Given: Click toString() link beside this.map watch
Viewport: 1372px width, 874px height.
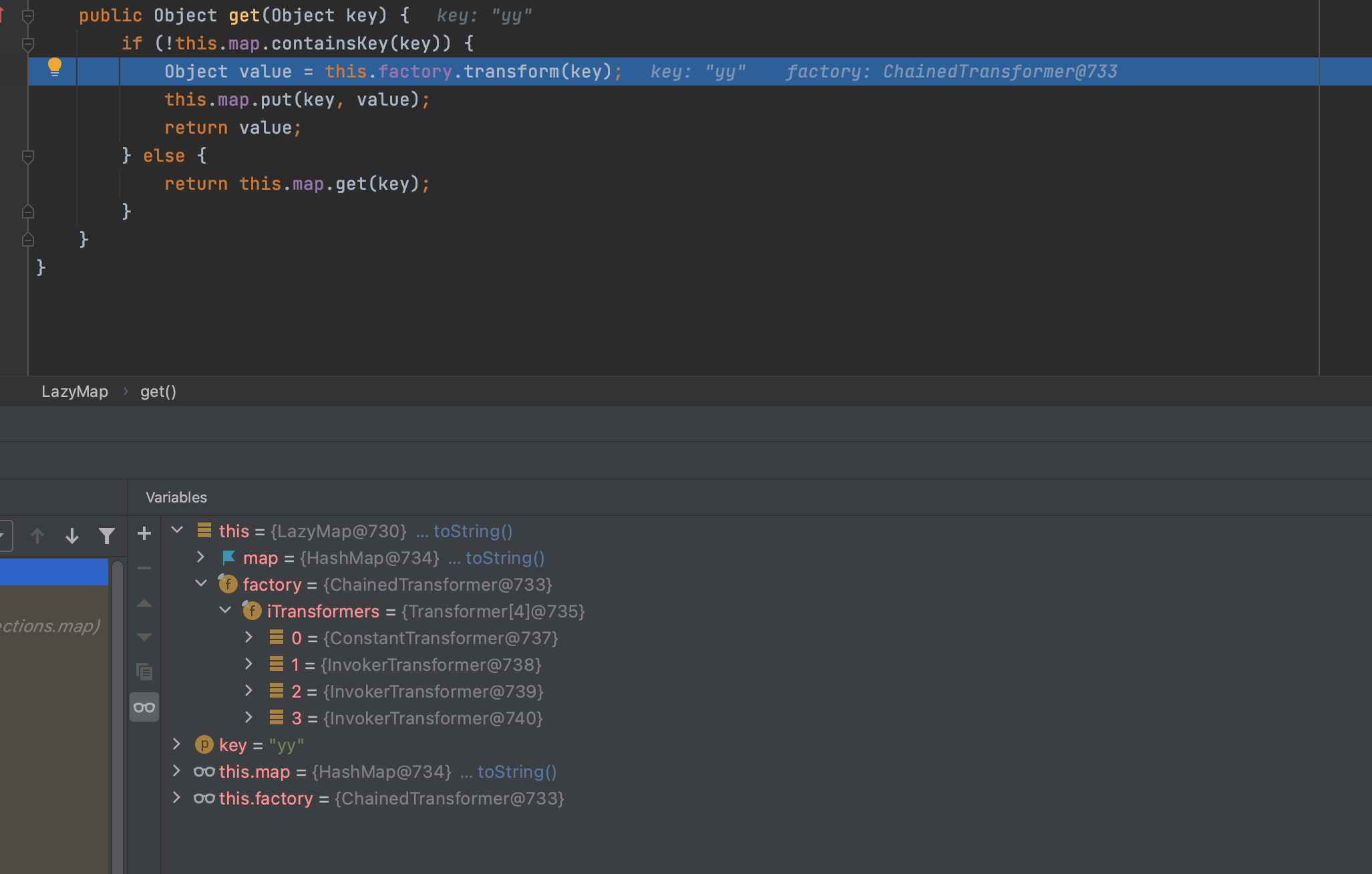Looking at the screenshot, I should (x=517, y=772).
